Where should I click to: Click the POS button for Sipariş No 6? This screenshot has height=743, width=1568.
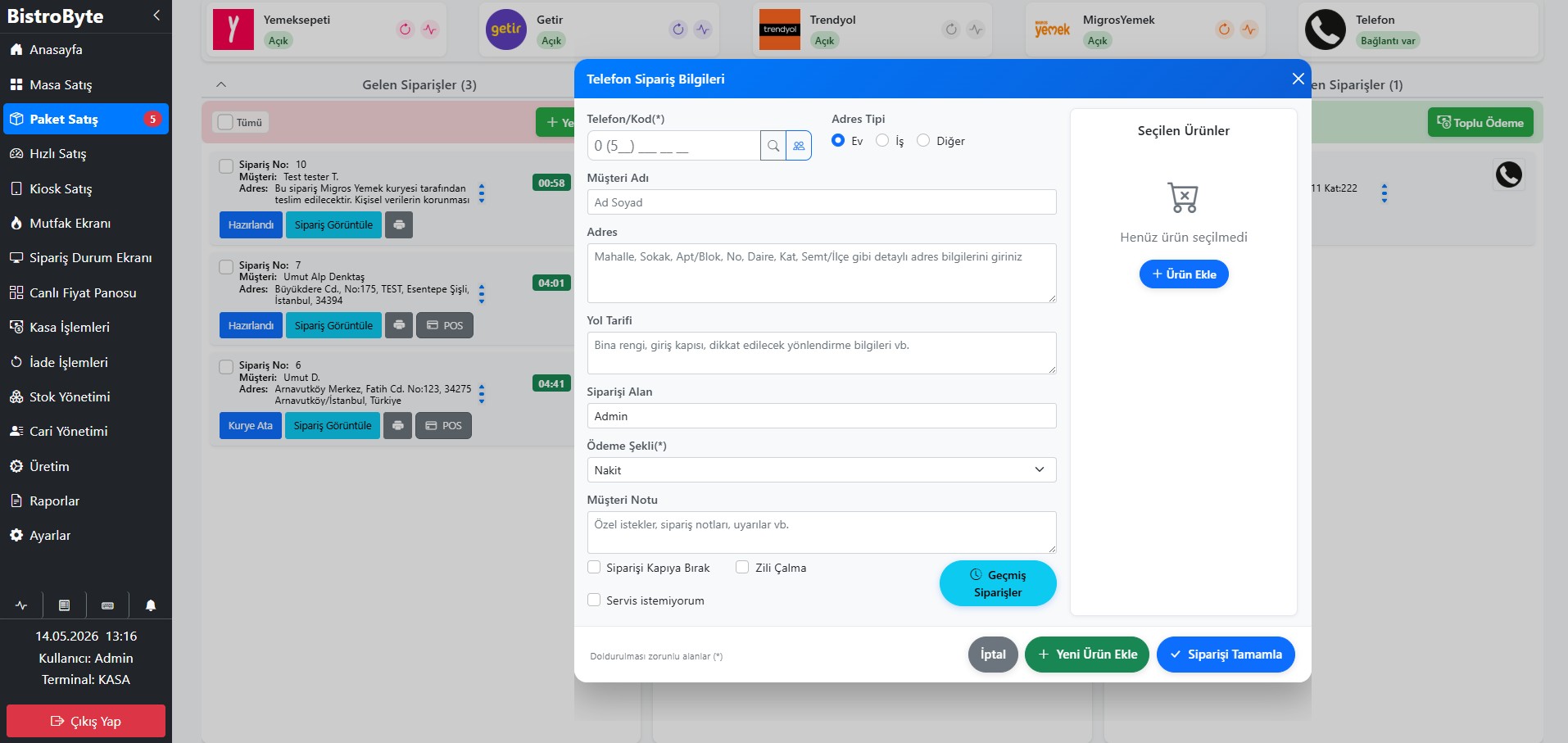tap(443, 425)
